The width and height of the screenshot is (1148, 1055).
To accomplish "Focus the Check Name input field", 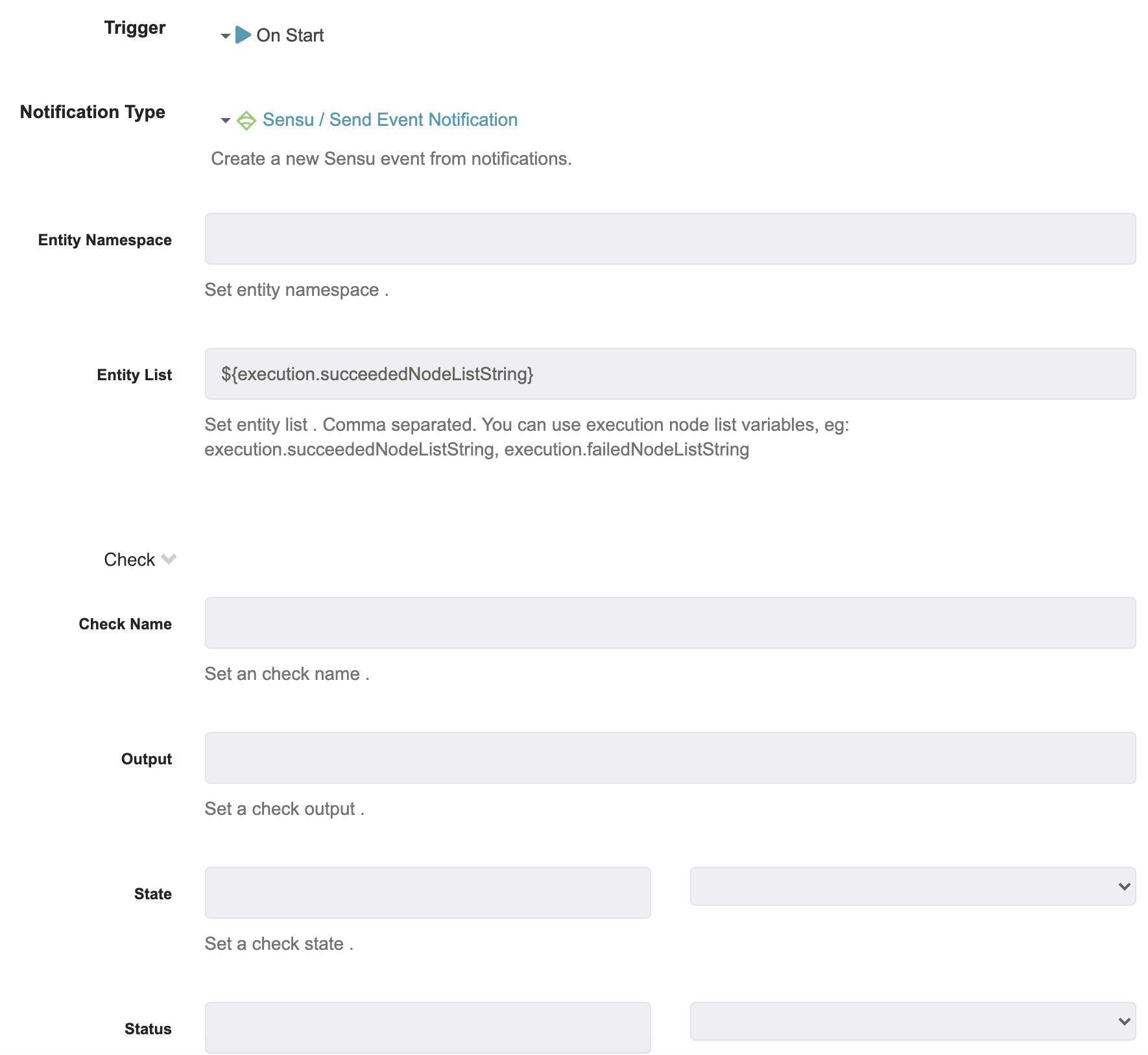I will pyautogui.click(x=670, y=623).
